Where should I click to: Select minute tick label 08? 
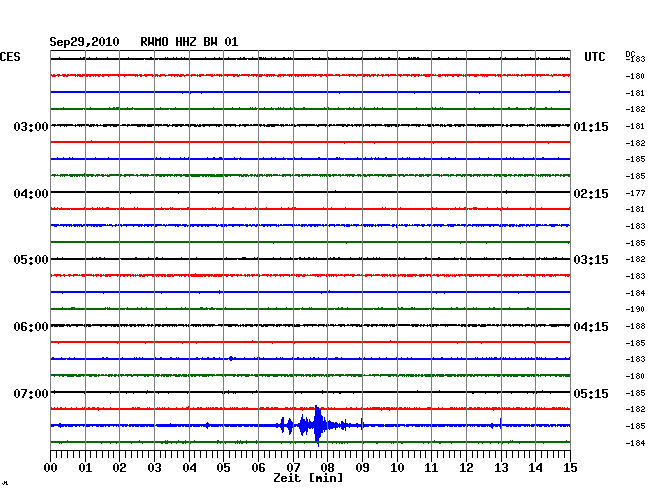point(327,468)
